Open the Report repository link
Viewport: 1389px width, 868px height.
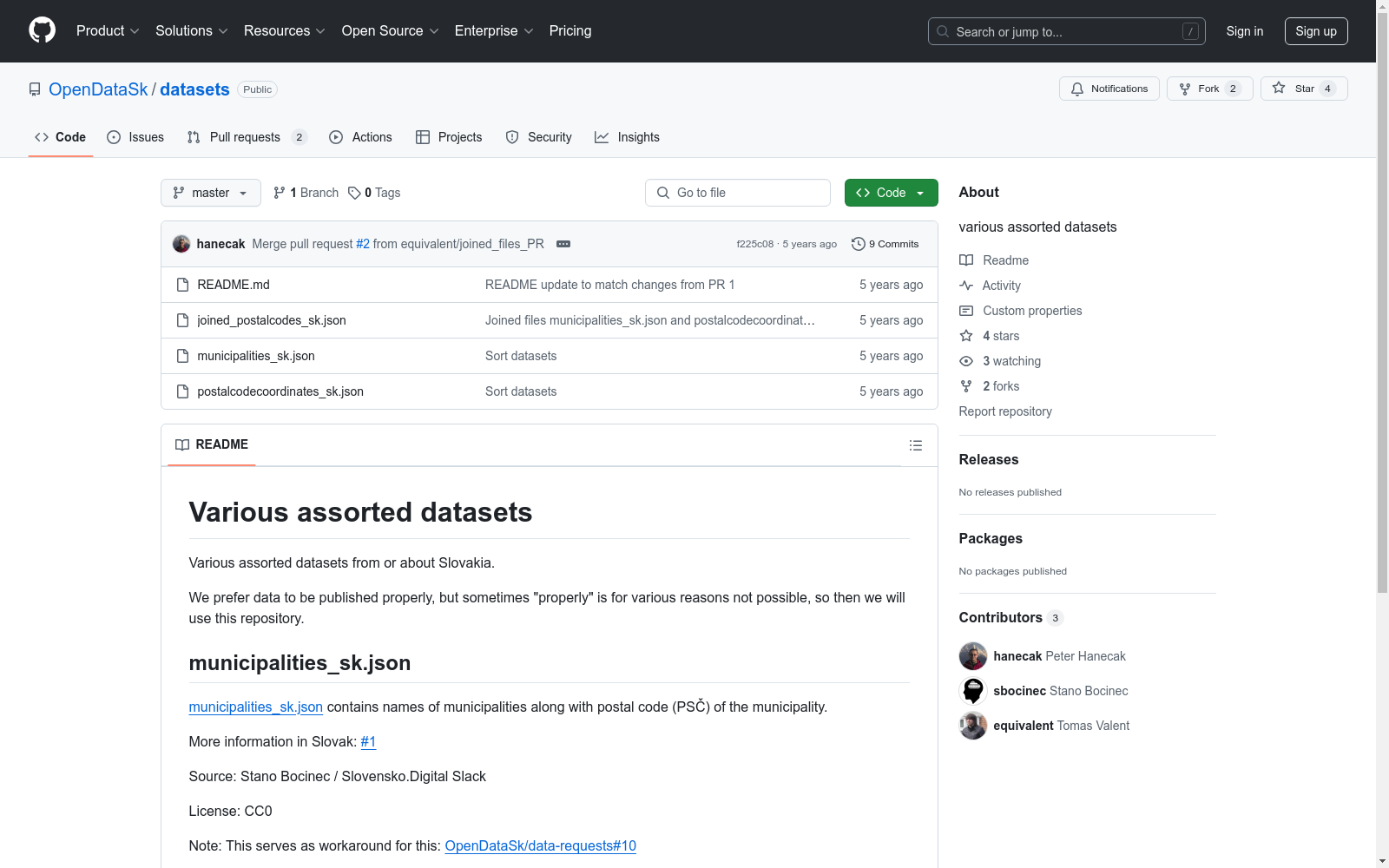click(x=1005, y=411)
